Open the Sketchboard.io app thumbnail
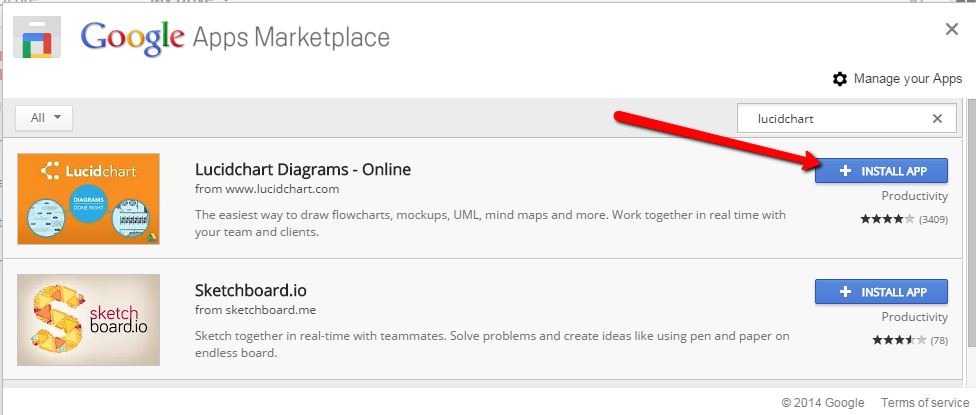 (x=88, y=320)
